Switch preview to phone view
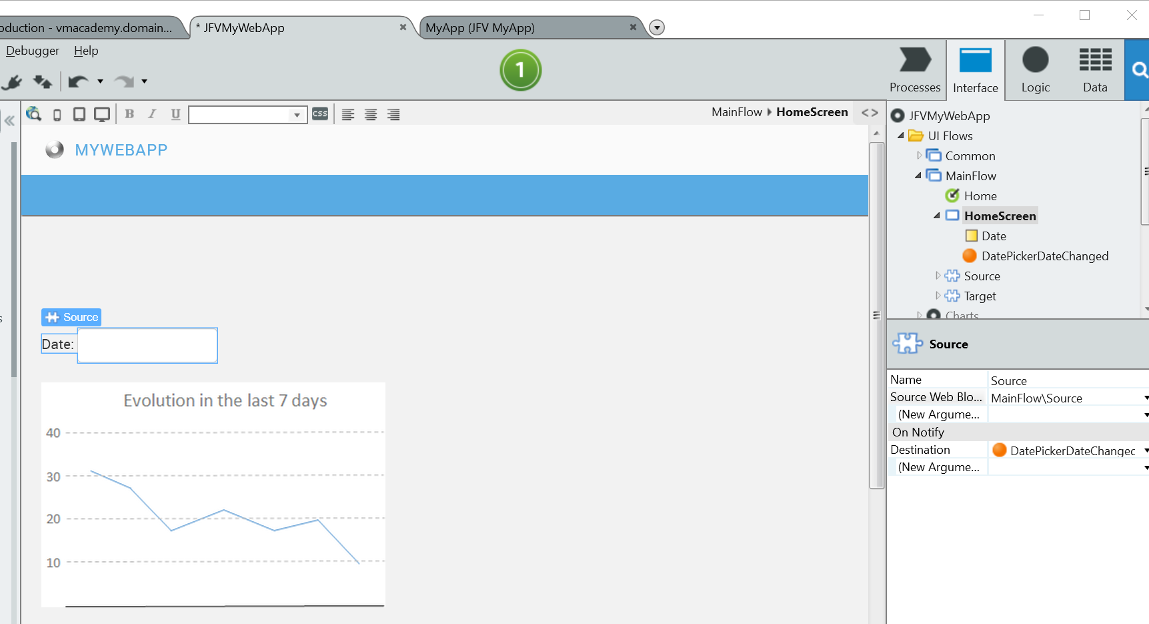The height and width of the screenshot is (624, 1149). coord(57,114)
